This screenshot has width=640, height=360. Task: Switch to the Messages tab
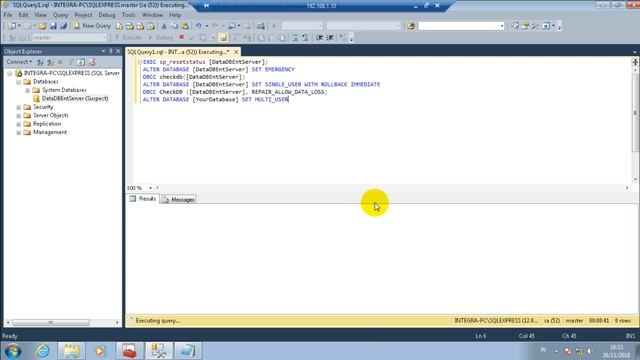coord(178,200)
